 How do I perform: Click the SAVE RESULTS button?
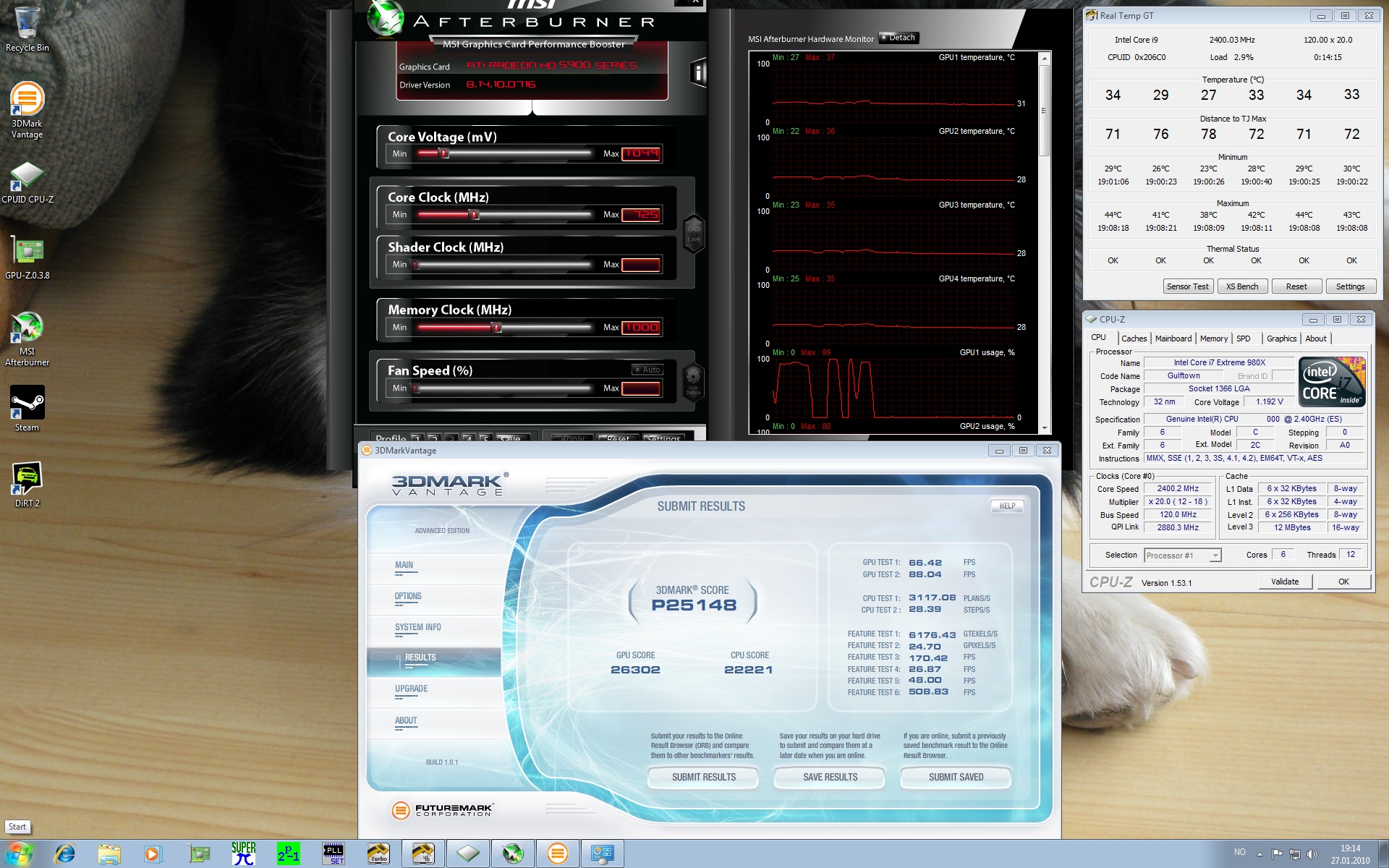click(x=830, y=778)
